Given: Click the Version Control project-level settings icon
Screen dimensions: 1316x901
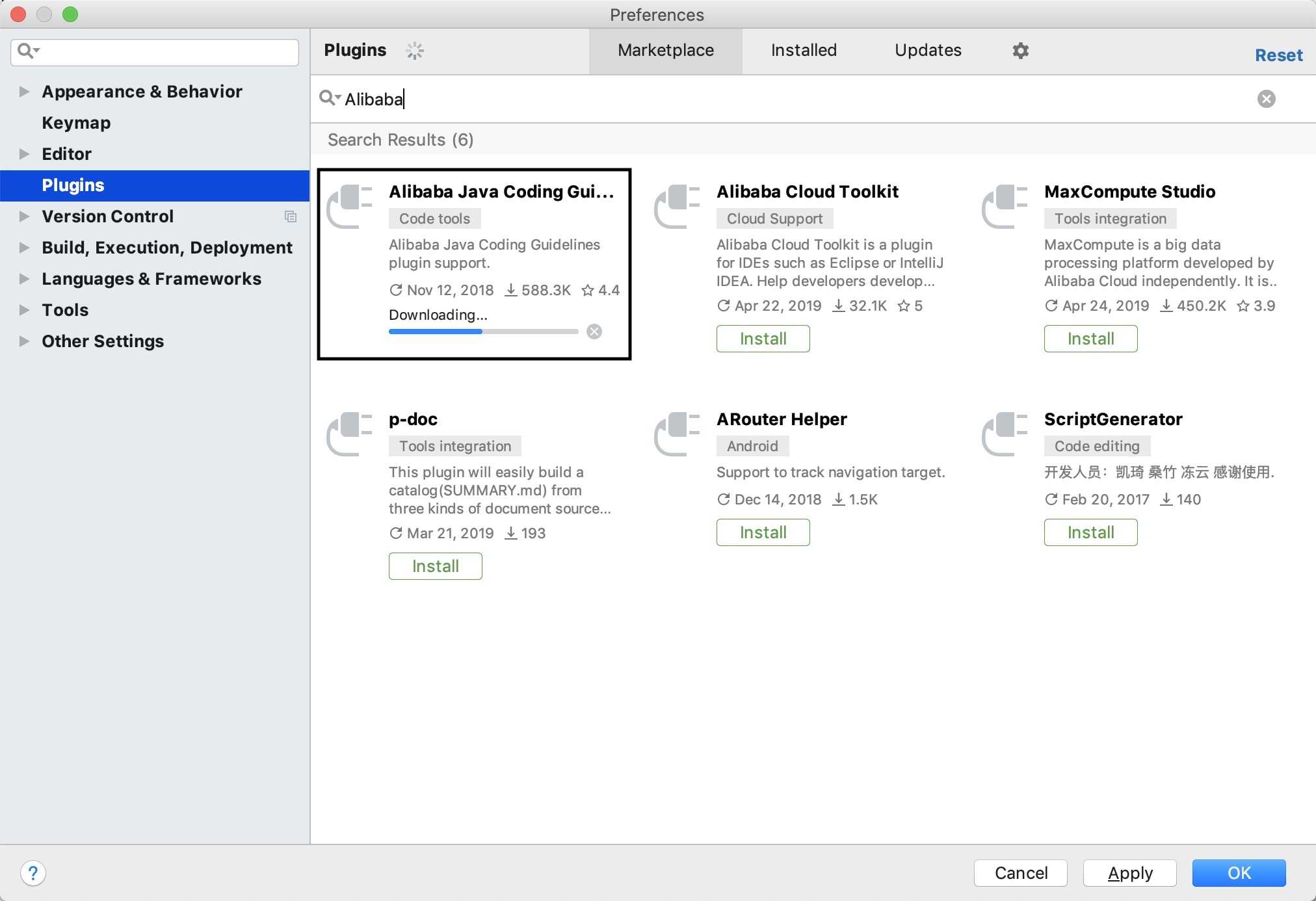Looking at the screenshot, I should click(291, 216).
